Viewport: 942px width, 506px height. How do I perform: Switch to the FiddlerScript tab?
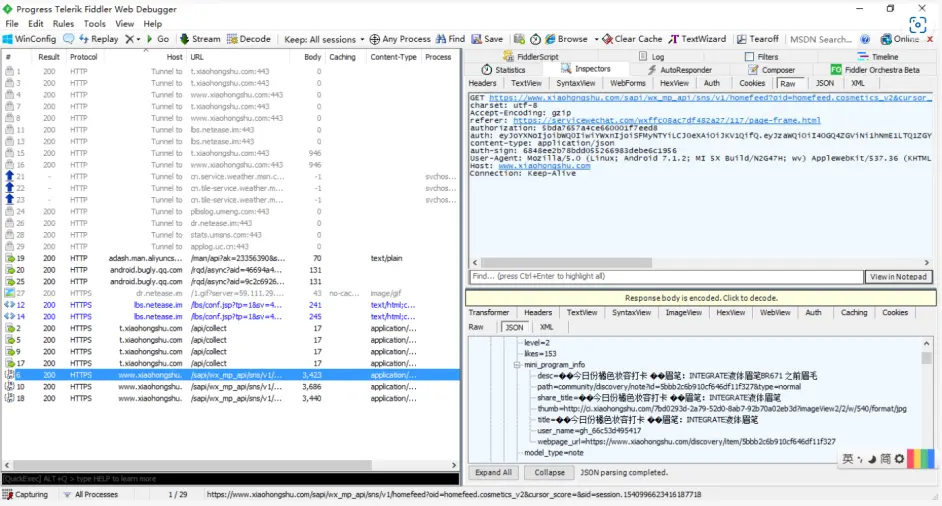point(531,56)
